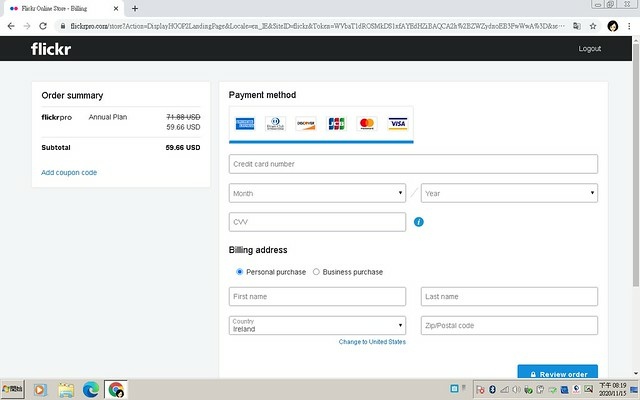Click the Order summary heading
This screenshot has width=640, height=400.
click(72, 96)
